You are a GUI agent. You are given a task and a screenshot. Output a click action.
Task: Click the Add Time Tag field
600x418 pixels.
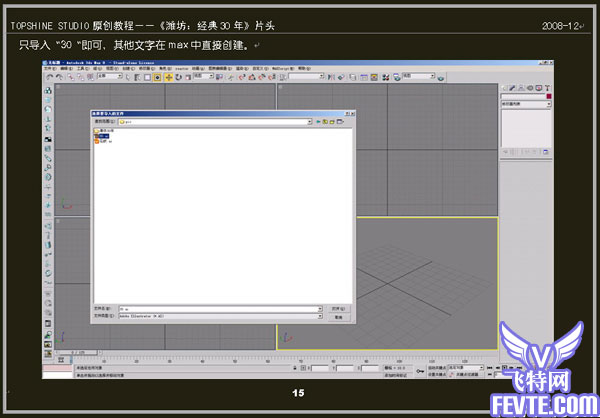click(x=397, y=375)
